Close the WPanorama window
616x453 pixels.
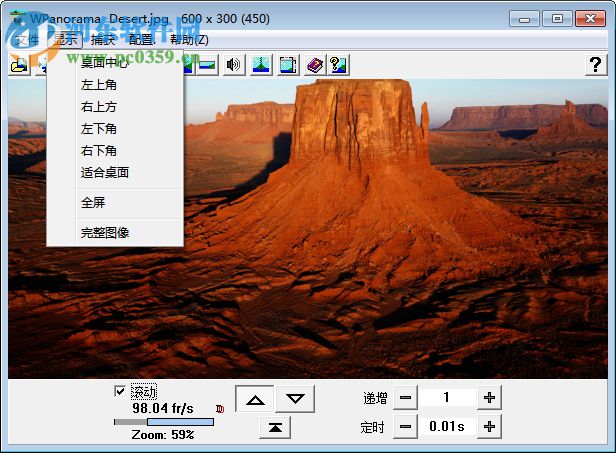tap(590, 18)
